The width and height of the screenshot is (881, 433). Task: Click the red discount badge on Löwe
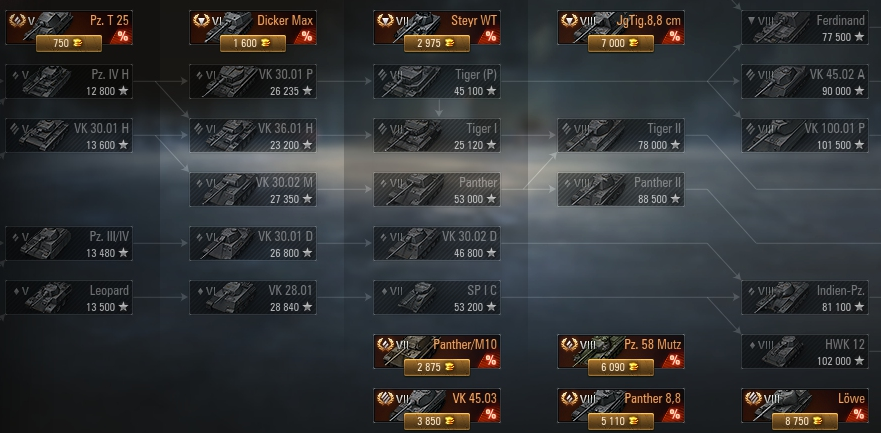[x=858, y=414]
